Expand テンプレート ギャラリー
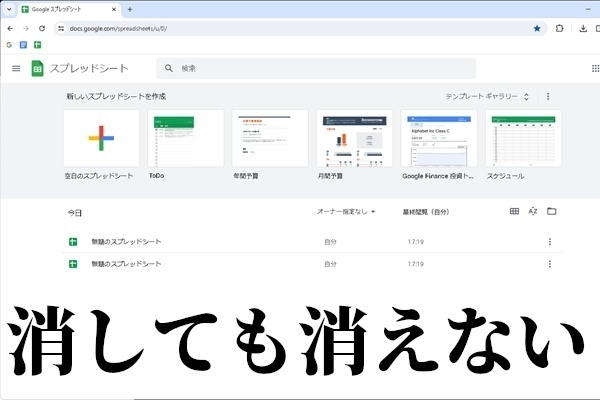Screen dimensions: 600x400 click(488, 96)
